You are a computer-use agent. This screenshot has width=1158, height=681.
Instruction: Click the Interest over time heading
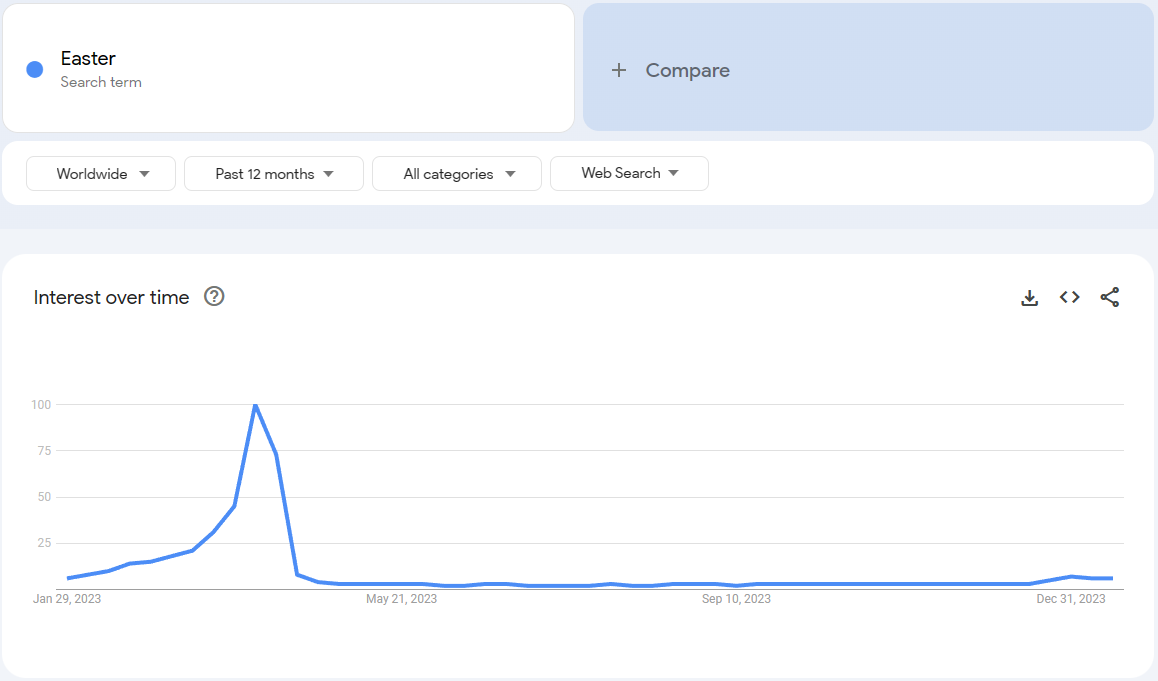tap(112, 298)
